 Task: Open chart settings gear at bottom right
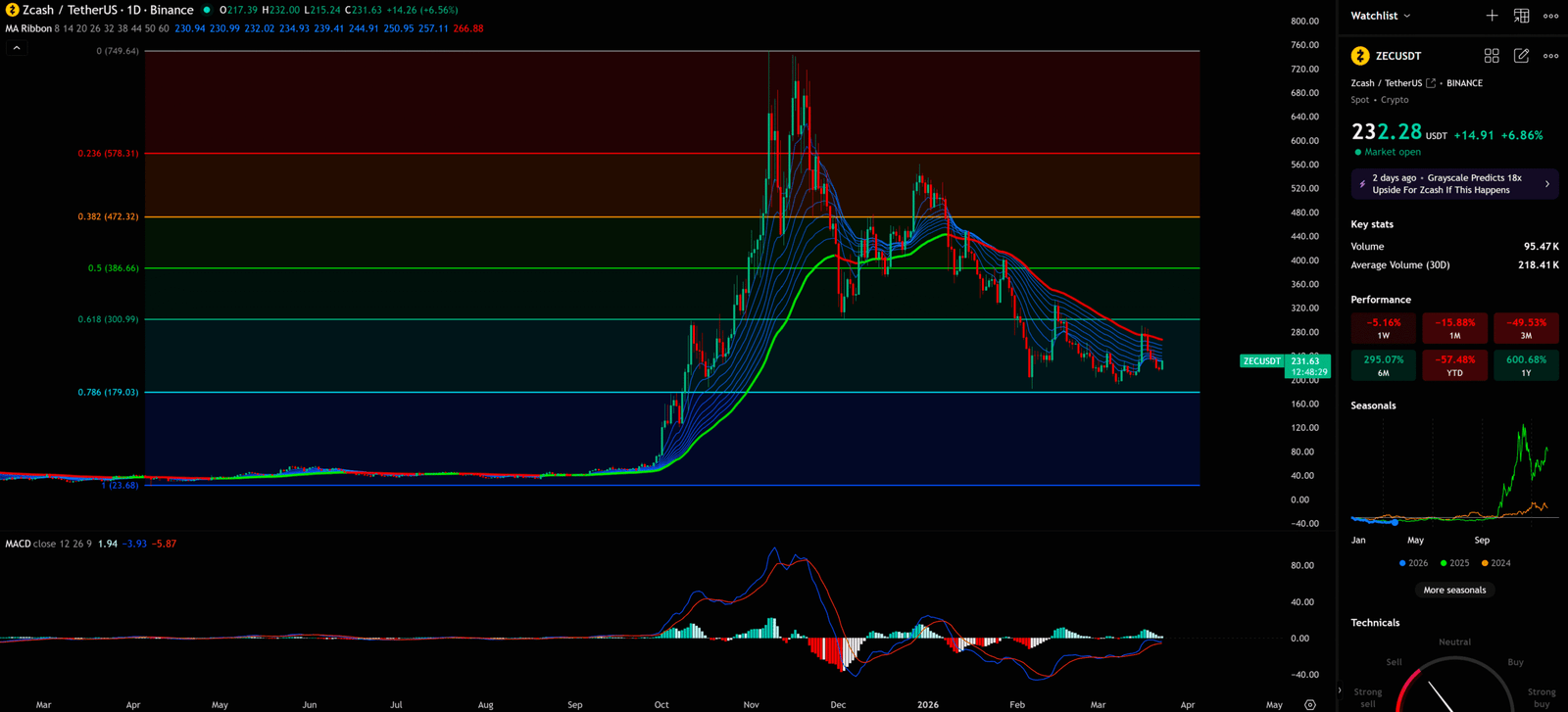[x=1309, y=704]
